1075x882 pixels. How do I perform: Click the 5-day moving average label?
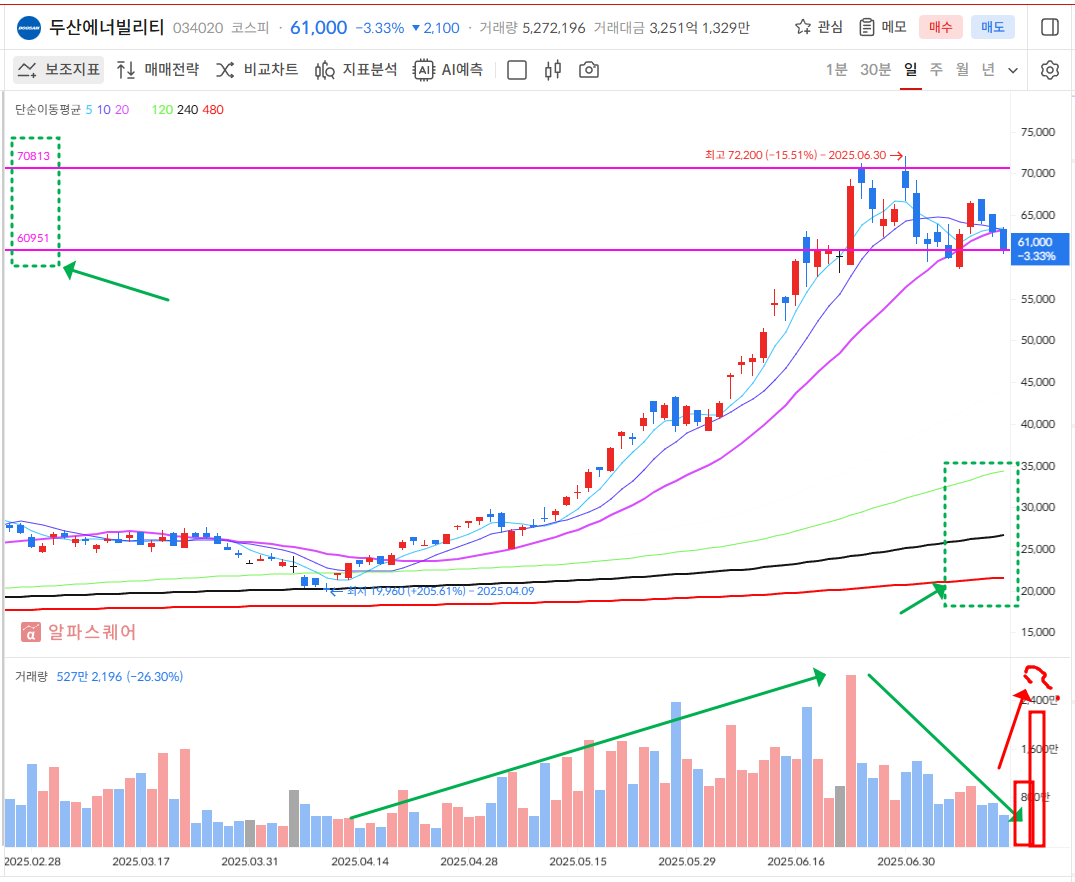[x=89, y=110]
